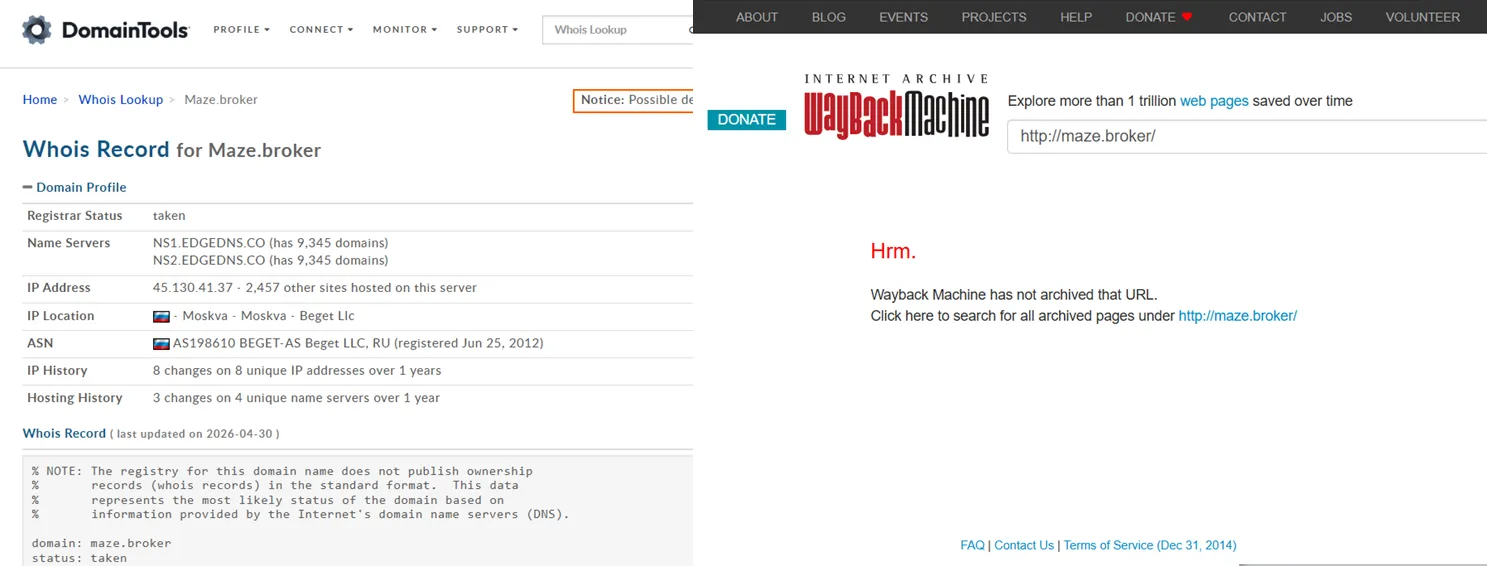The width and height of the screenshot is (1487, 566).
Task: Open the SUPPORT dropdown menu
Action: pyautogui.click(x=487, y=30)
